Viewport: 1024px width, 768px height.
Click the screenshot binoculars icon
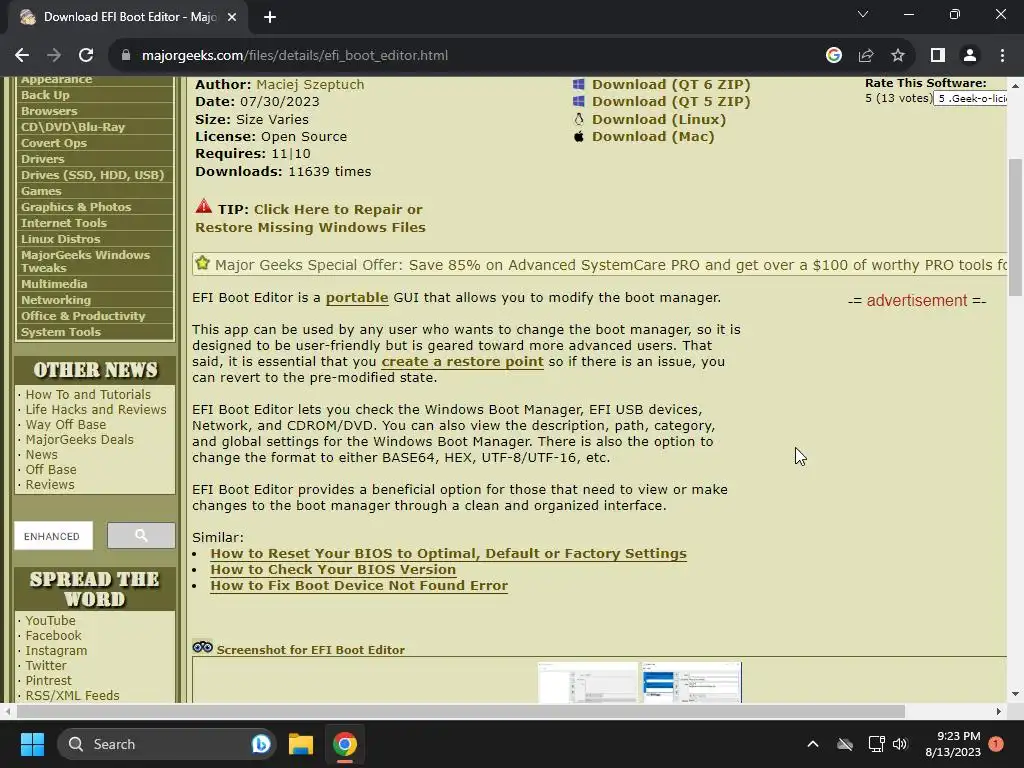click(x=202, y=647)
